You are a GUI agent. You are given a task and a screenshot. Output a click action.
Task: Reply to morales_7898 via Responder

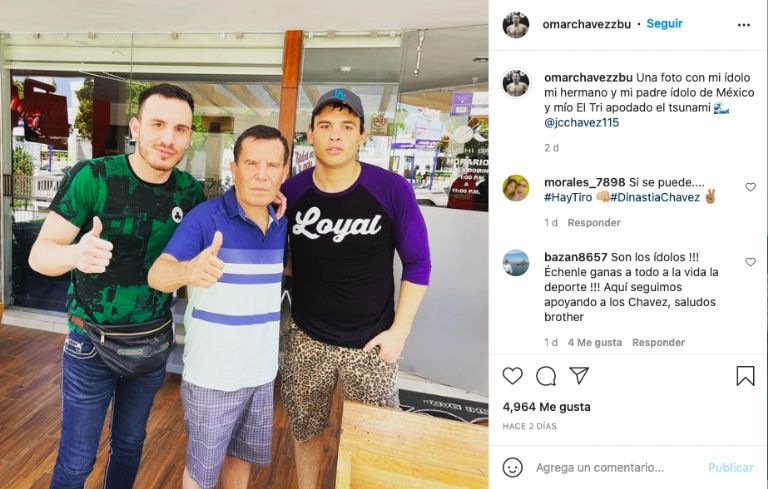[594, 222]
